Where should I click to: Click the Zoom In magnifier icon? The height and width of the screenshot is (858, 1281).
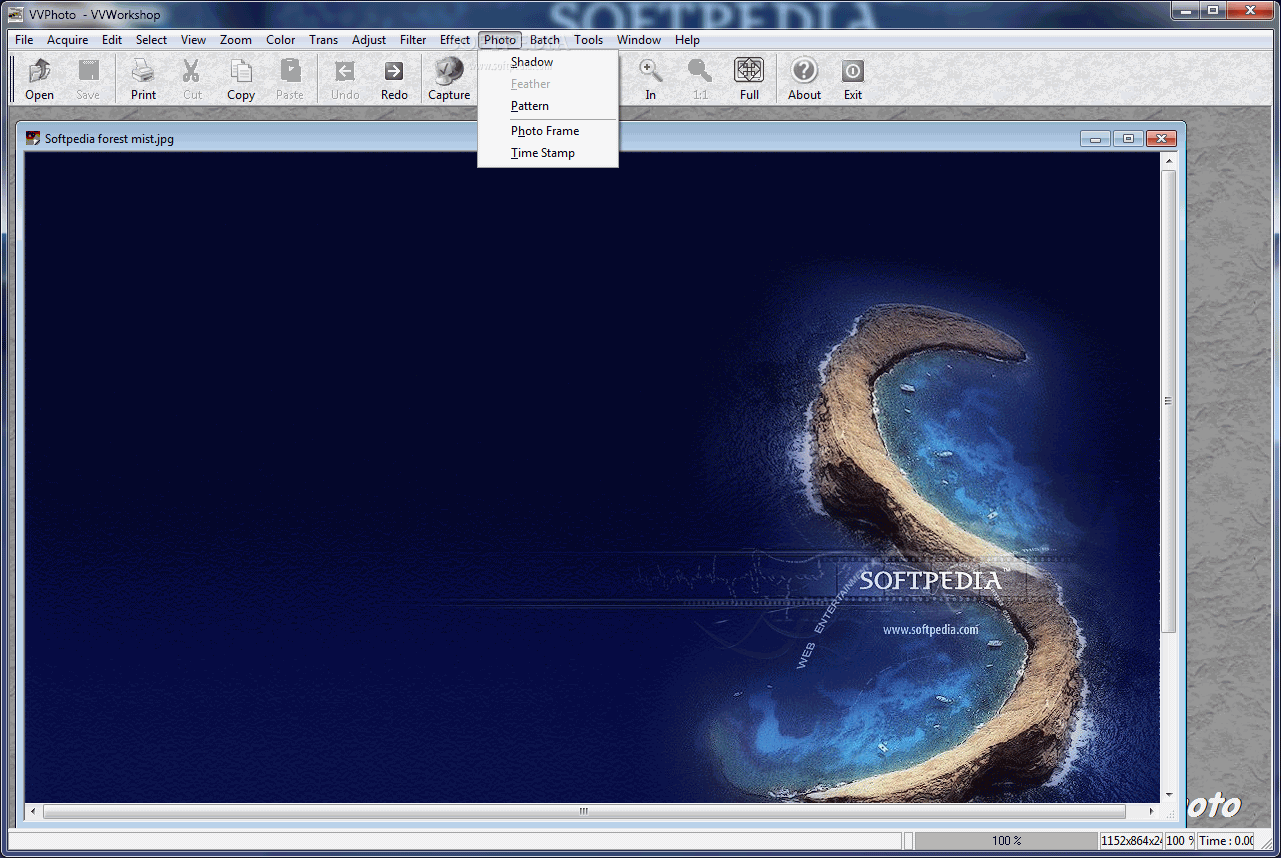point(651,71)
